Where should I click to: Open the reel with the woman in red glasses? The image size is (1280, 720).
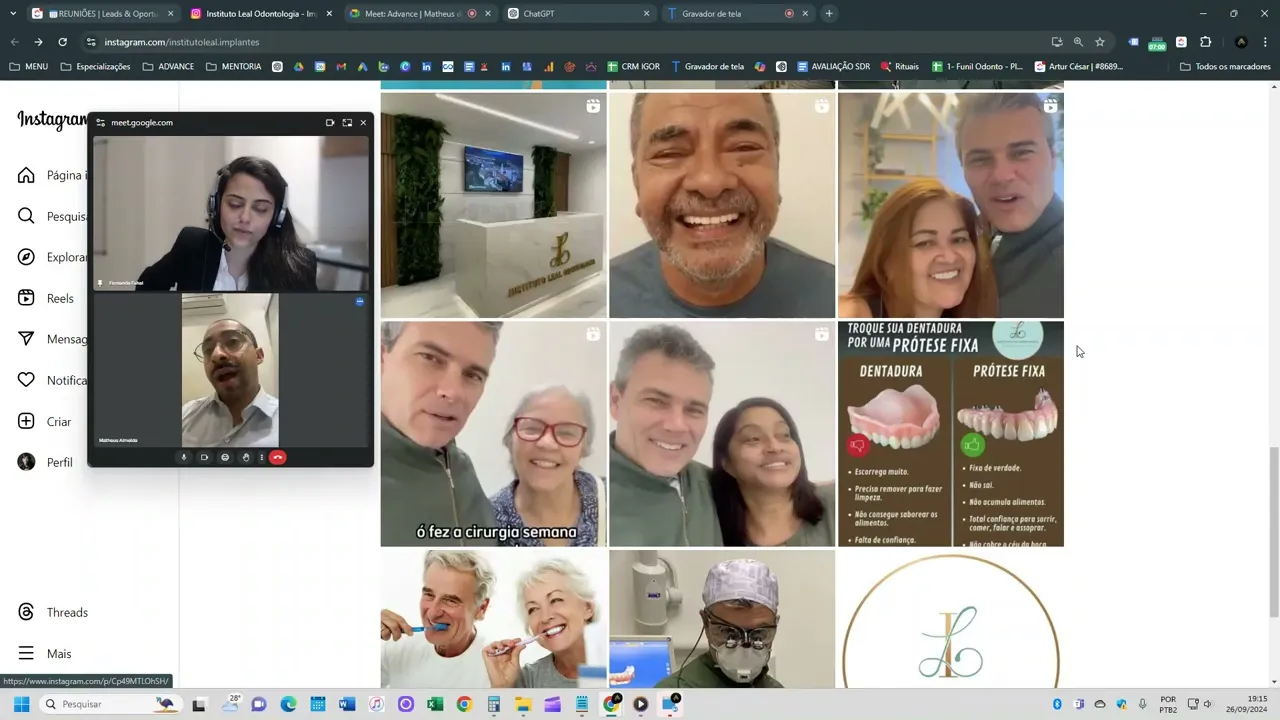pyautogui.click(x=493, y=434)
